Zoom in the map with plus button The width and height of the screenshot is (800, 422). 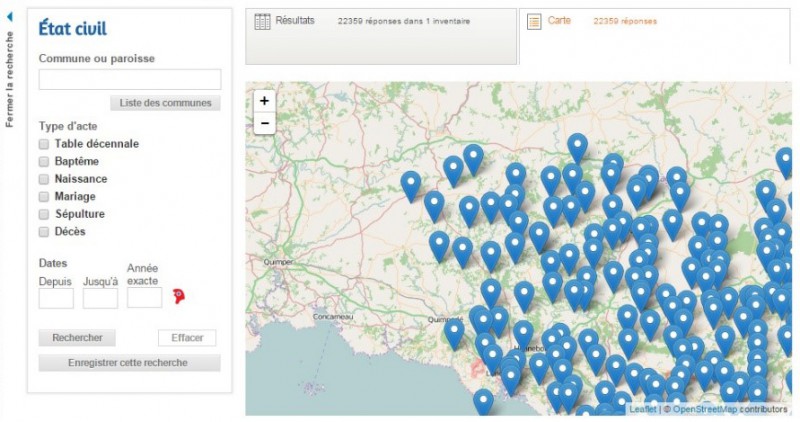(x=264, y=101)
